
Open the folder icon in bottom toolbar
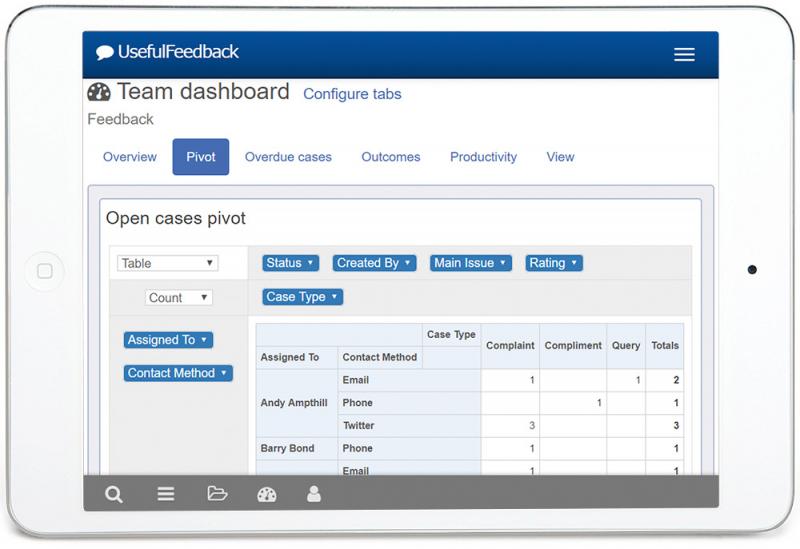pos(217,493)
